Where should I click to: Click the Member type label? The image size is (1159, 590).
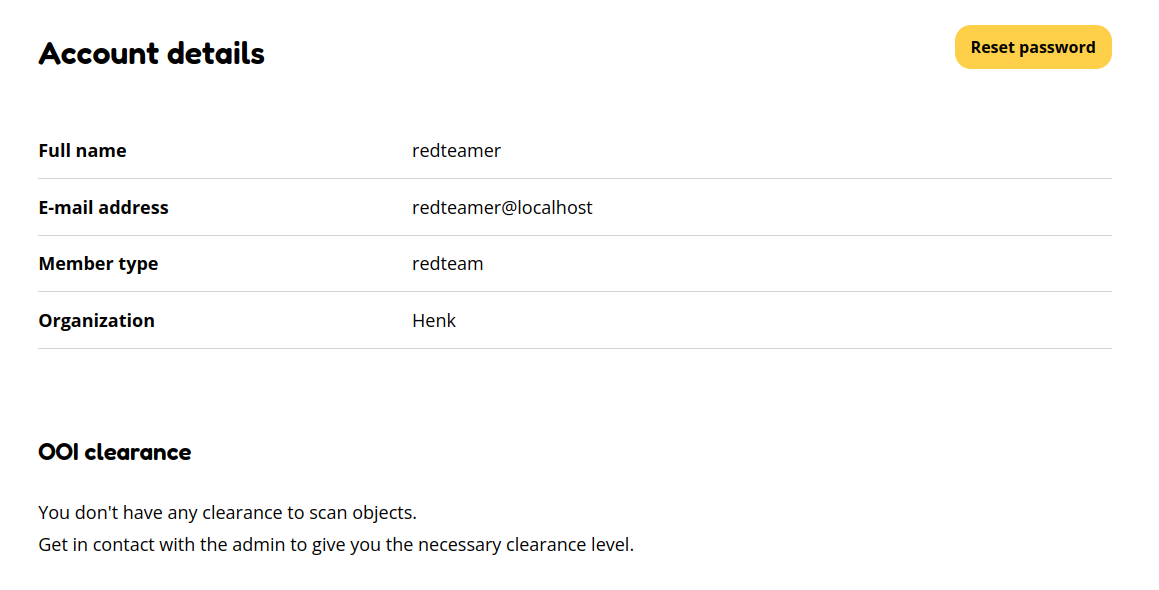[x=98, y=263]
